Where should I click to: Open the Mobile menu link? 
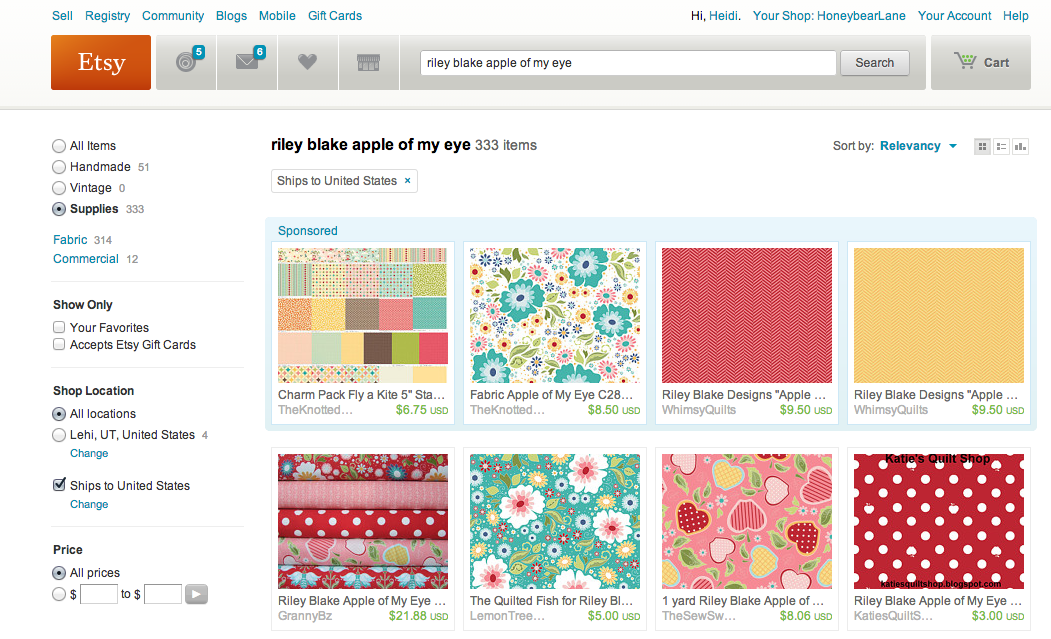pyautogui.click(x=277, y=15)
